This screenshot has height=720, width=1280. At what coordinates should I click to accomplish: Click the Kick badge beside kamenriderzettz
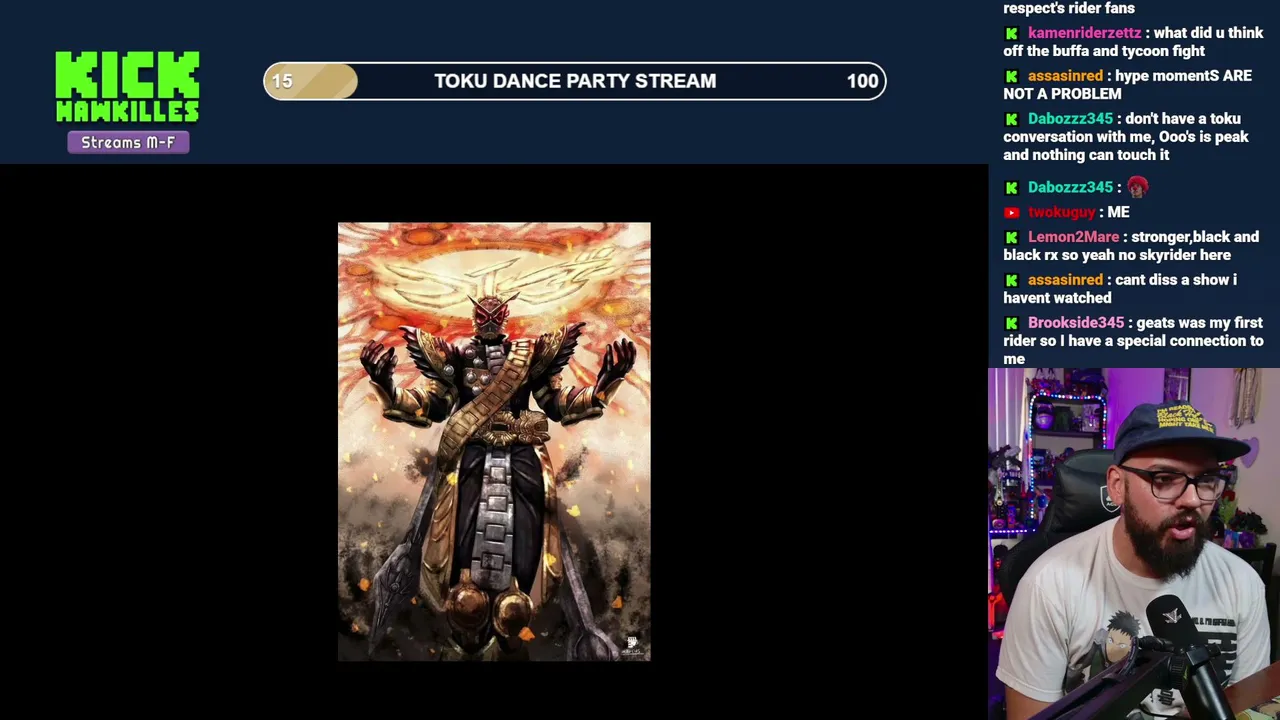(1011, 33)
